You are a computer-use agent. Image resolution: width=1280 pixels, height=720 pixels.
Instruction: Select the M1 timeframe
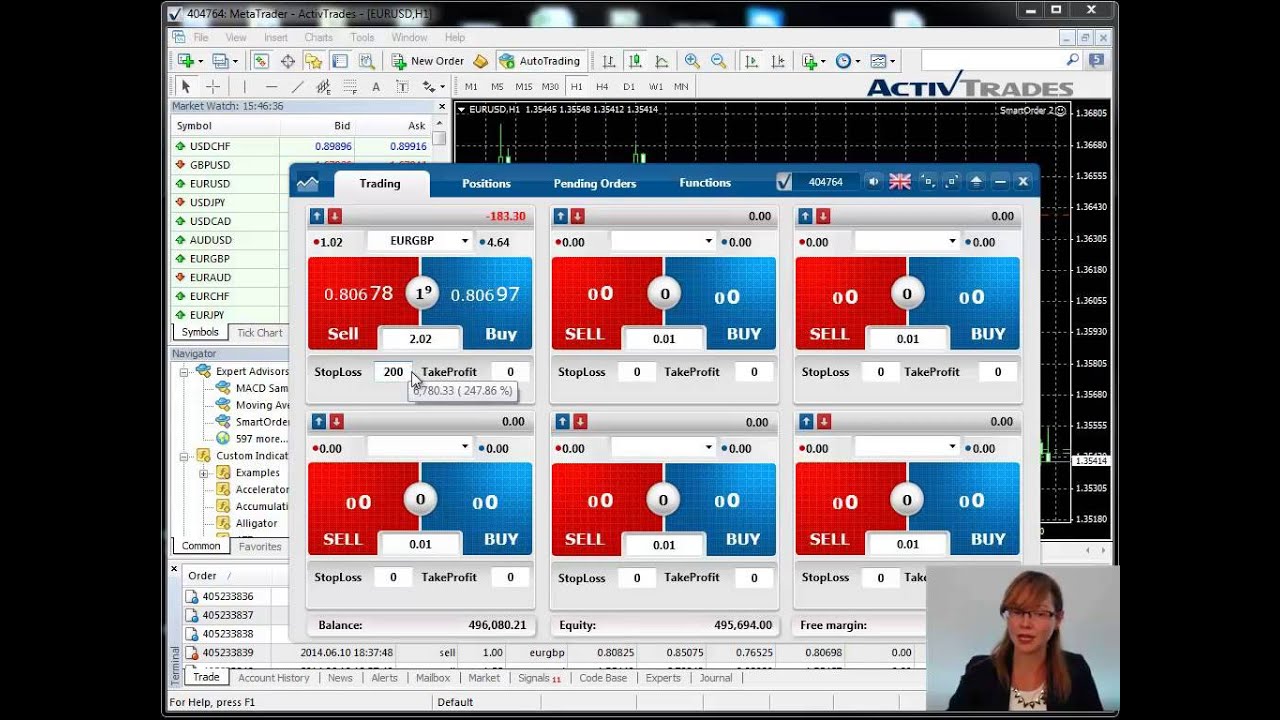(471, 86)
